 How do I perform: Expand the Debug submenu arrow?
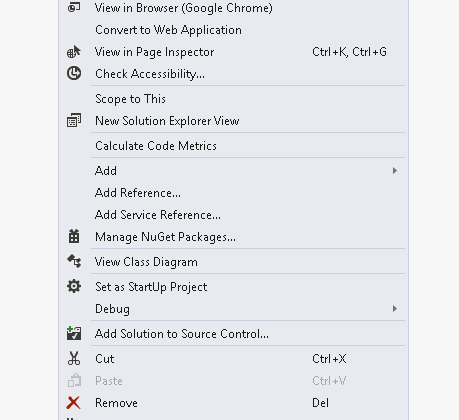(395, 309)
